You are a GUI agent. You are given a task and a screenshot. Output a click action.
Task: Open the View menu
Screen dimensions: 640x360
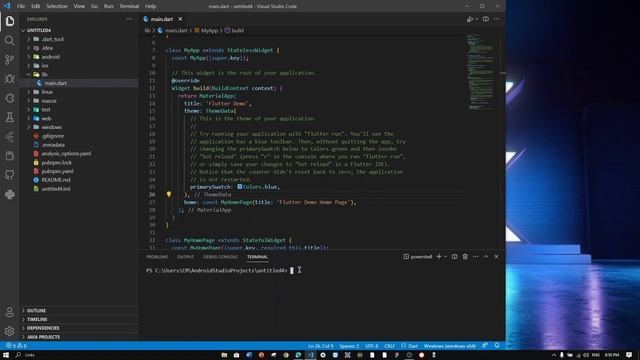[x=79, y=6]
